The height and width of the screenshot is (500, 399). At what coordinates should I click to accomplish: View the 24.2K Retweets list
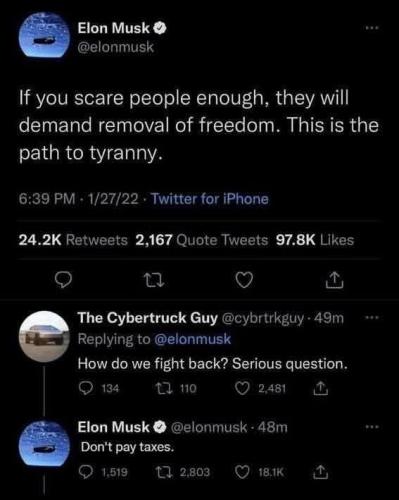[73, 240]
